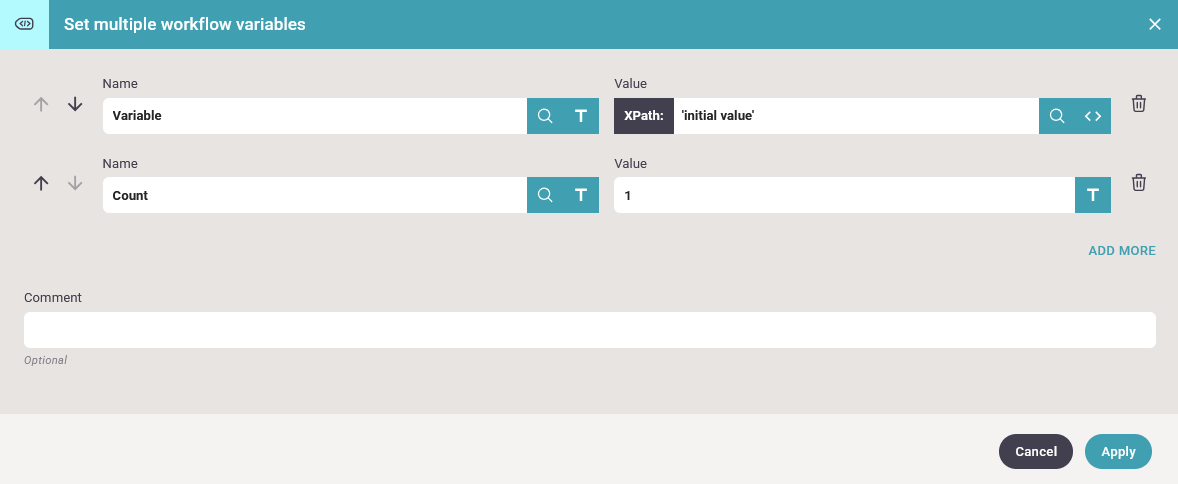Move the Variable row down
1178x484 pixels.
(75, 104)
